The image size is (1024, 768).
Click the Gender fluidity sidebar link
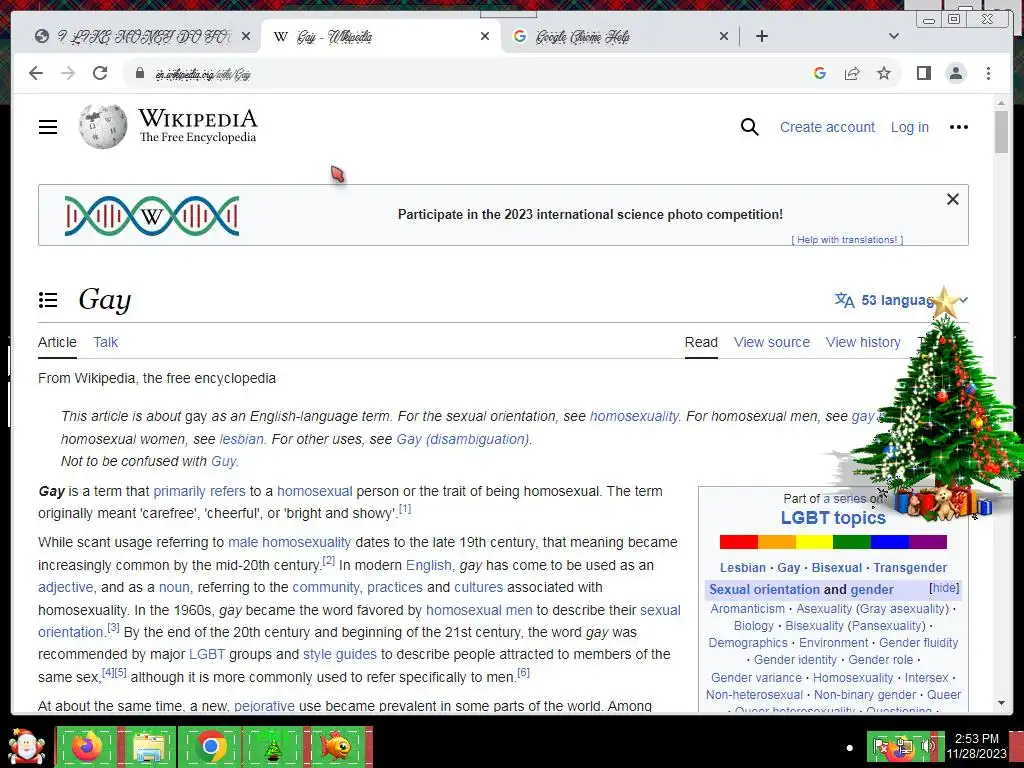coord(918,643)
